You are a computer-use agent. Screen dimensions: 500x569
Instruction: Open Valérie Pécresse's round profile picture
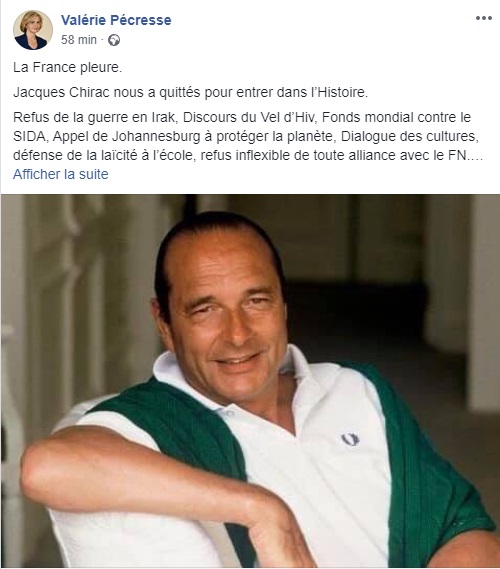pyautogui.click(x=33, y=30)
